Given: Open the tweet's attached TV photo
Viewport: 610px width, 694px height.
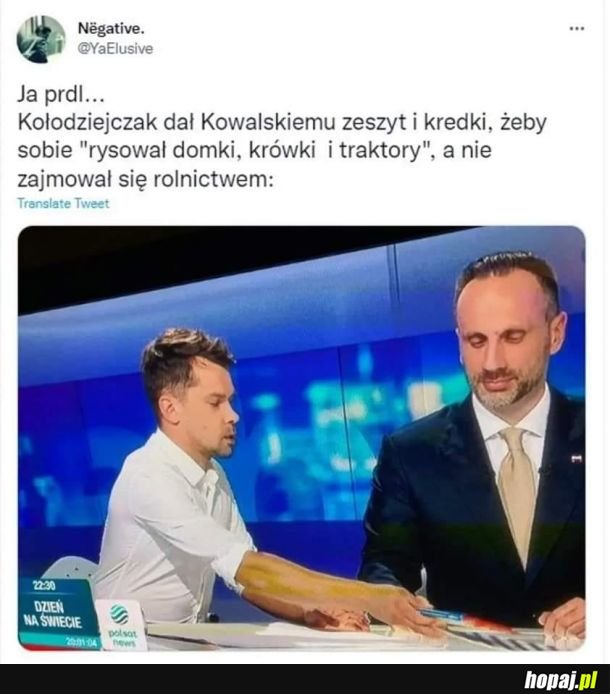Looking at the screenshot, I should pyautogui.click(x=301, y=438).
